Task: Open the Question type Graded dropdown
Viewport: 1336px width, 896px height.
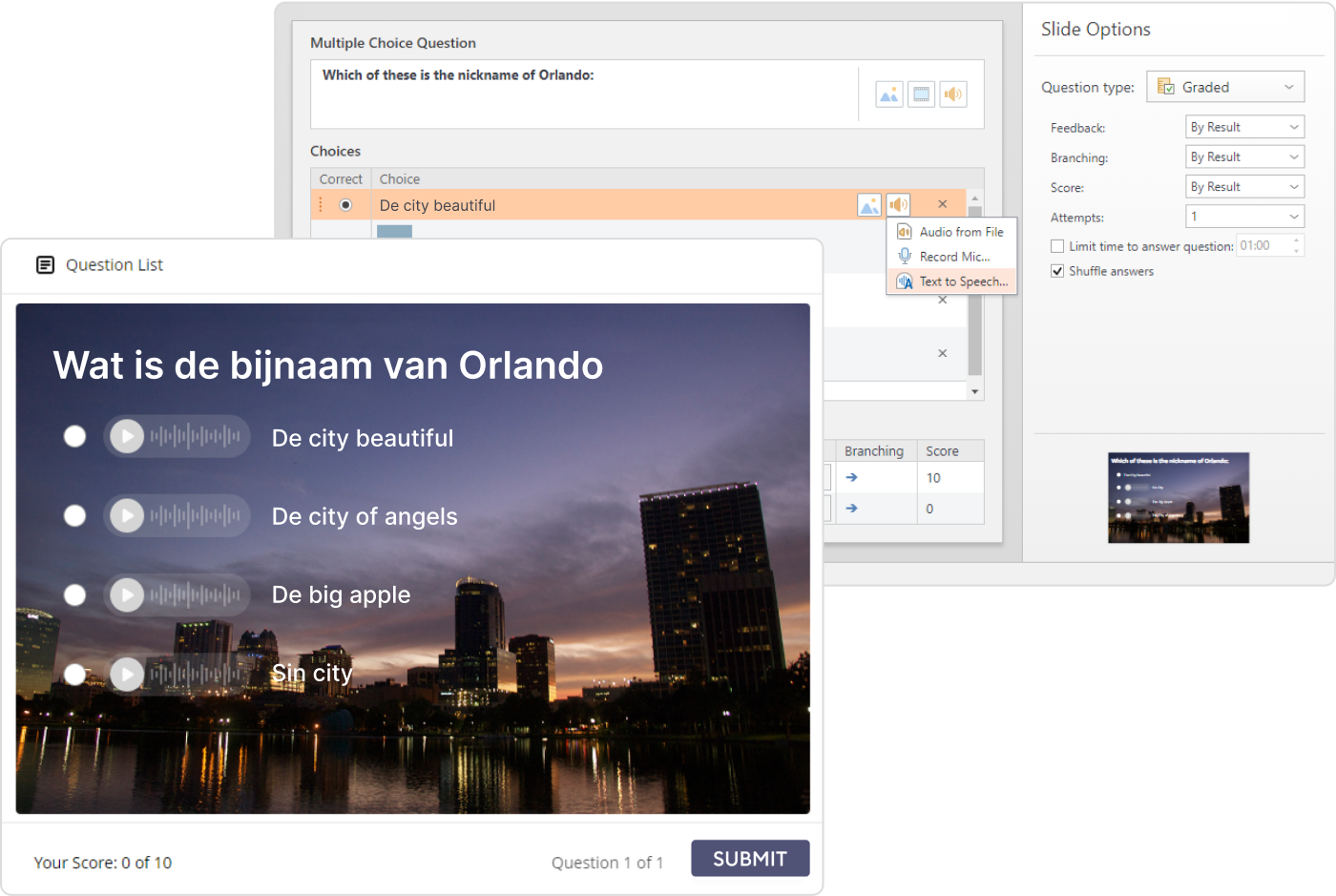Action: click(1225, 87)
